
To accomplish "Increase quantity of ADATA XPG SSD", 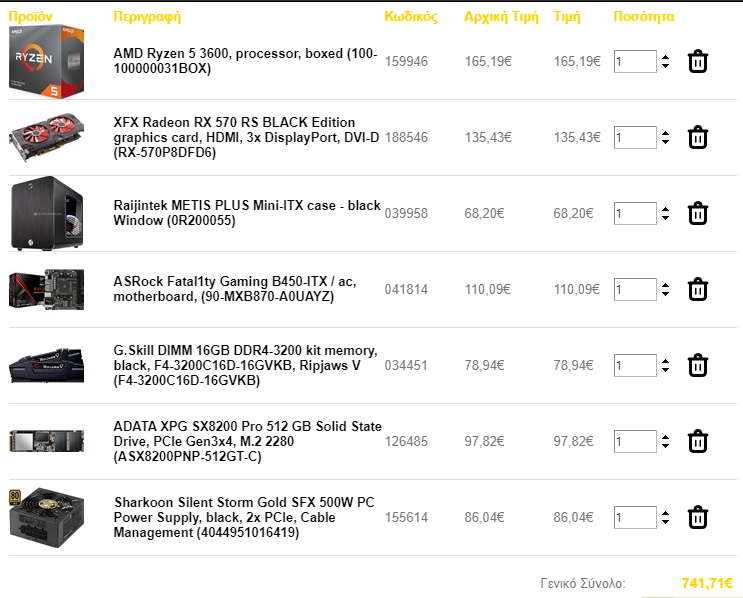I will pos(666,437).
